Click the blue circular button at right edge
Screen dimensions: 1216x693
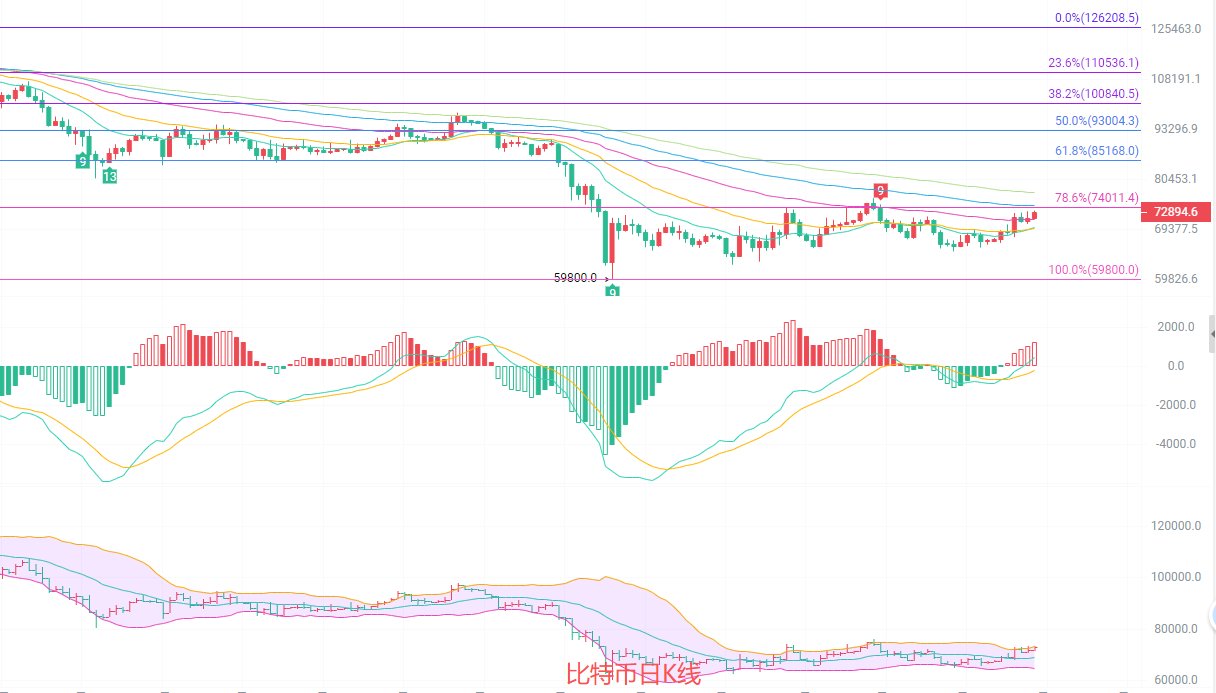(x=1211, y=613)
